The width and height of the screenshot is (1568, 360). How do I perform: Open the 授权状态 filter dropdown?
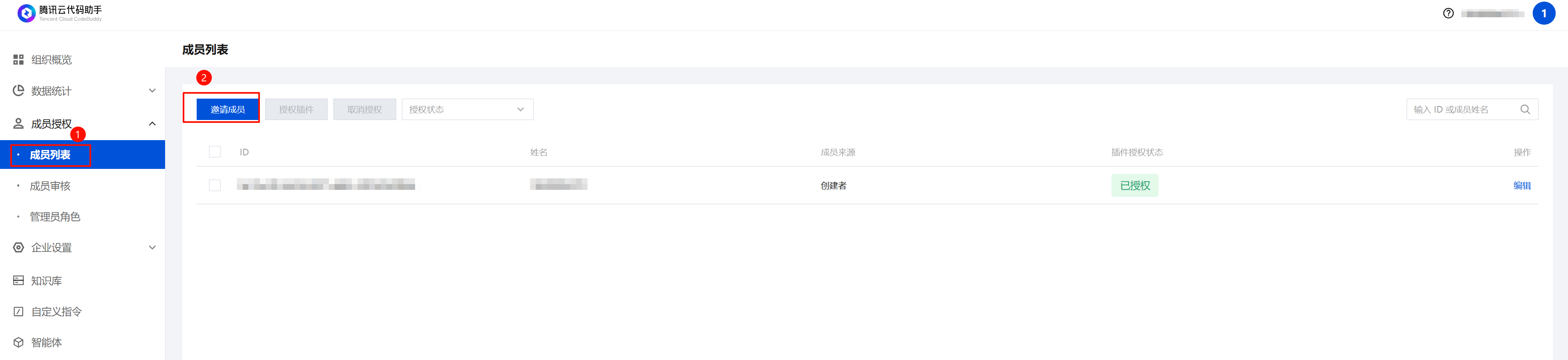pyautogui.click(x=467, y=110)
